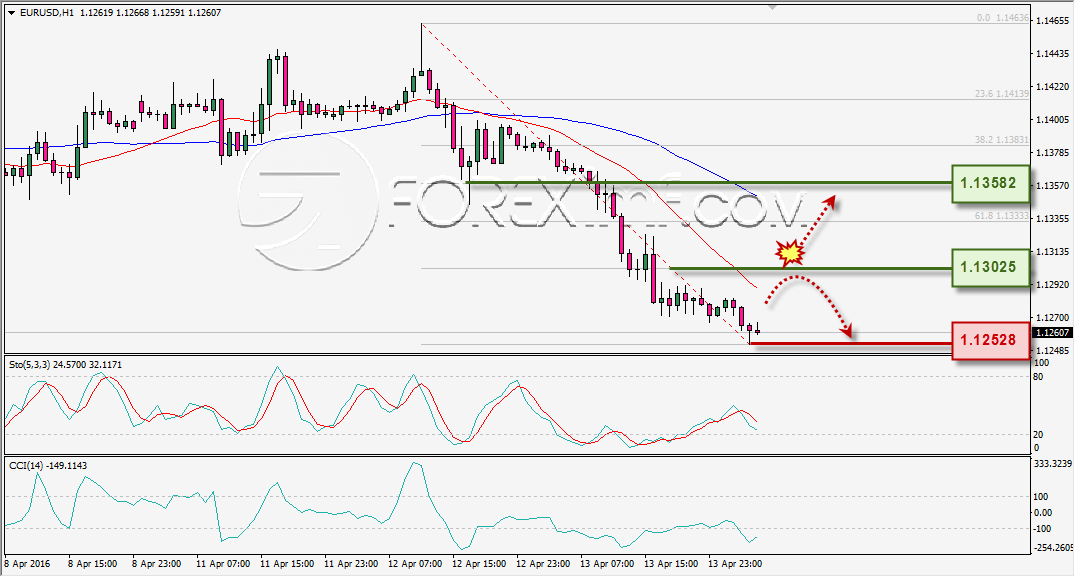Click the 1.12485 price scale value
This screenshot has height=577, width=1075.
point(1052,350)
